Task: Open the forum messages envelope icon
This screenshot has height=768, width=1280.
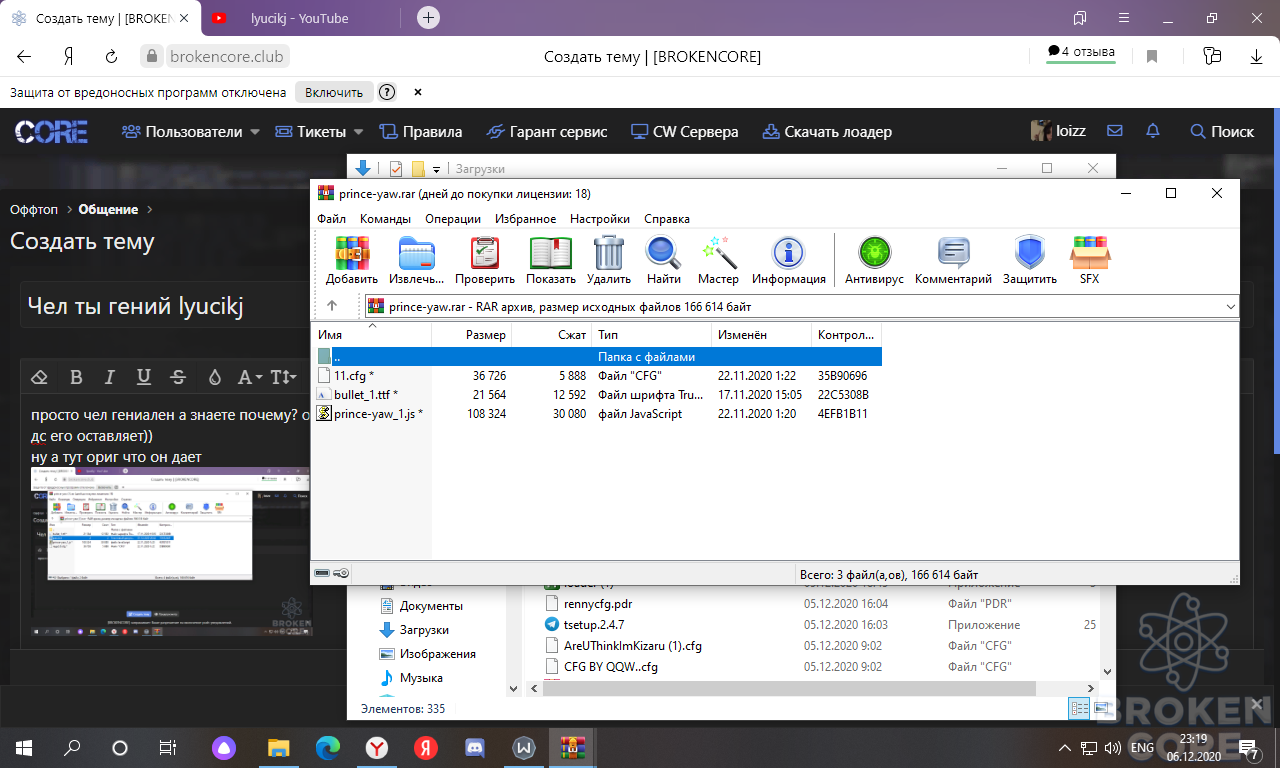Action: click(x=1115, y=131)
